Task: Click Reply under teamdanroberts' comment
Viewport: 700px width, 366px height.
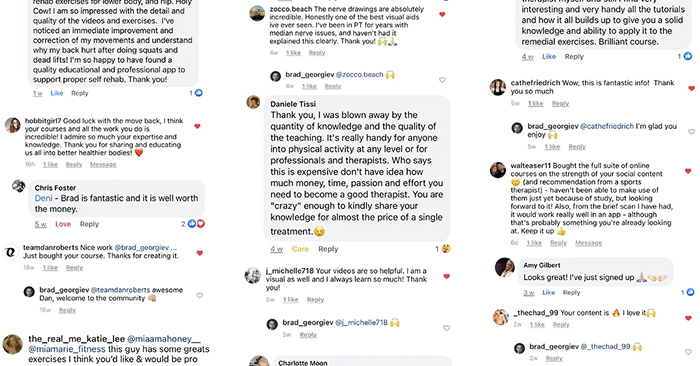Action: (75, 268)
